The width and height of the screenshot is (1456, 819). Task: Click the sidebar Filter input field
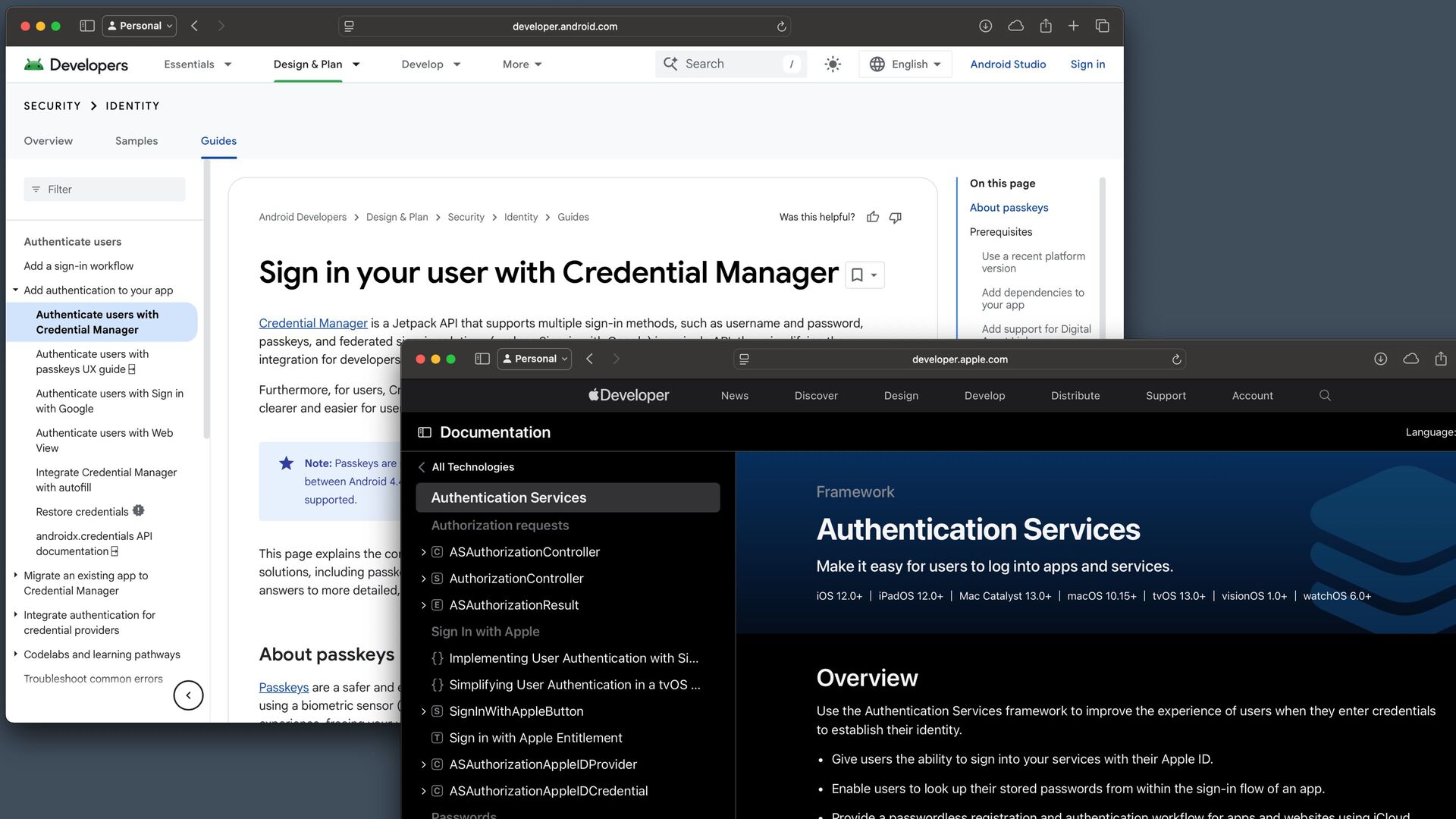click(x=106, y=190)
